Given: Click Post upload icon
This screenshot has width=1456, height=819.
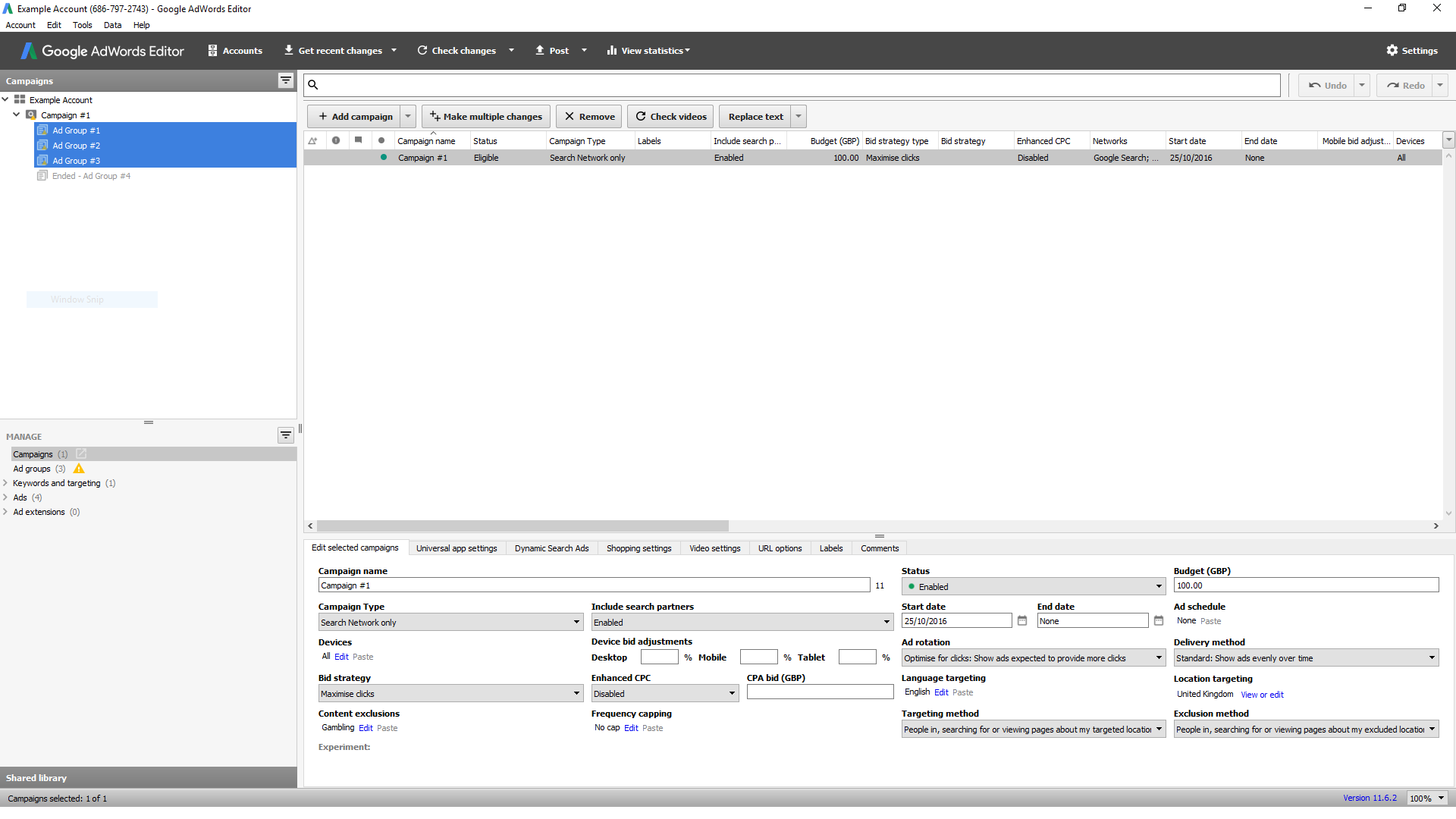Looking at the screenshot, I should point(540,50).
